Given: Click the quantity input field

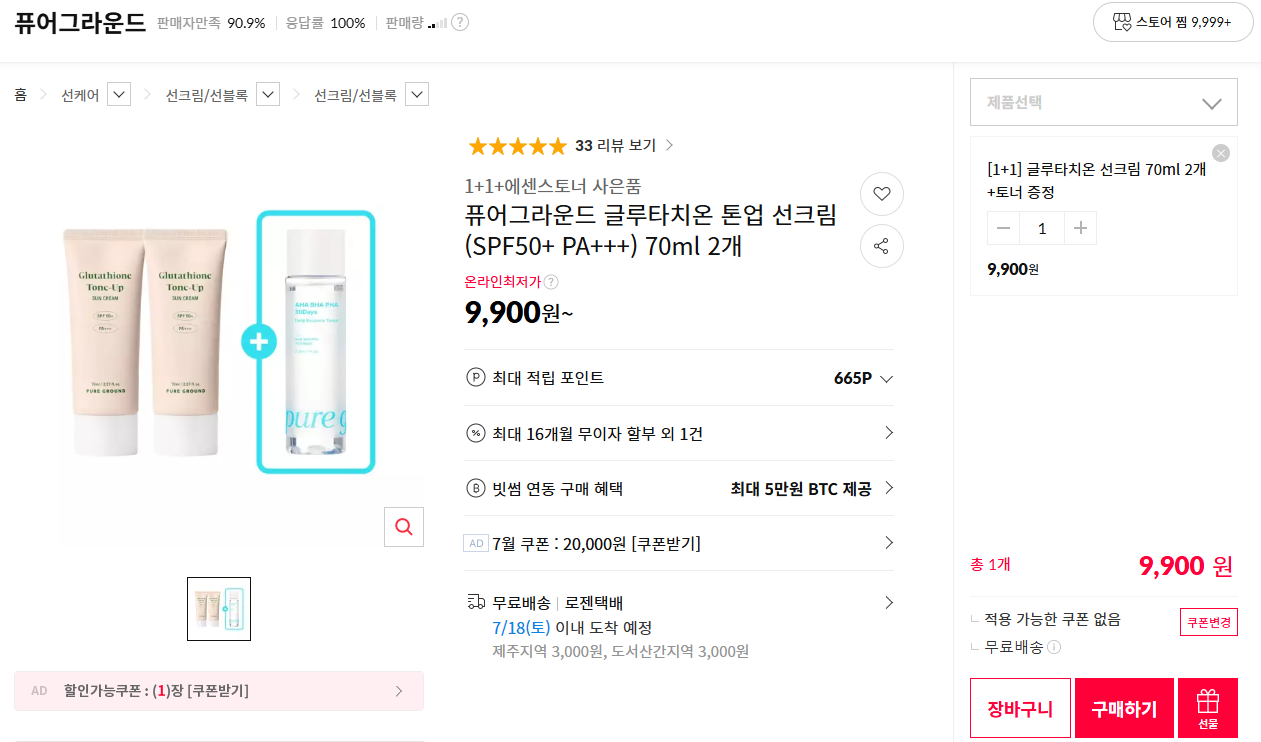Looking at the screenshot, I should pyautogui.click(x=1042, y=228).
